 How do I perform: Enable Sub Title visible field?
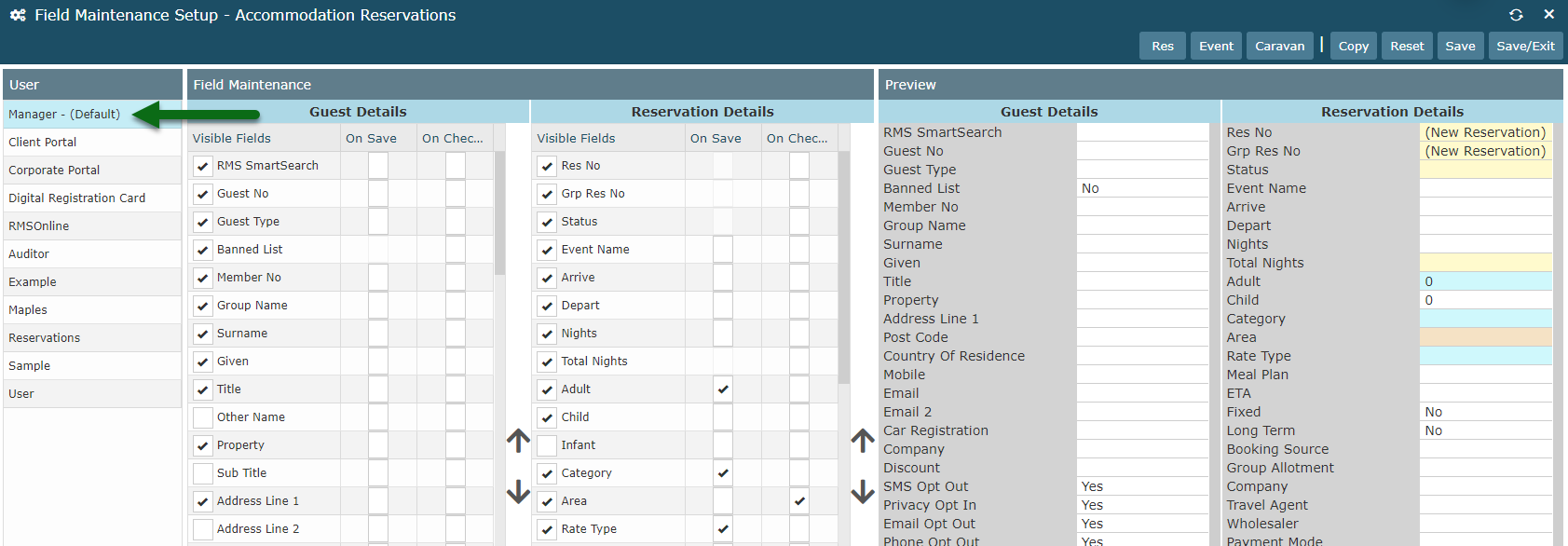tap(203, 473)
